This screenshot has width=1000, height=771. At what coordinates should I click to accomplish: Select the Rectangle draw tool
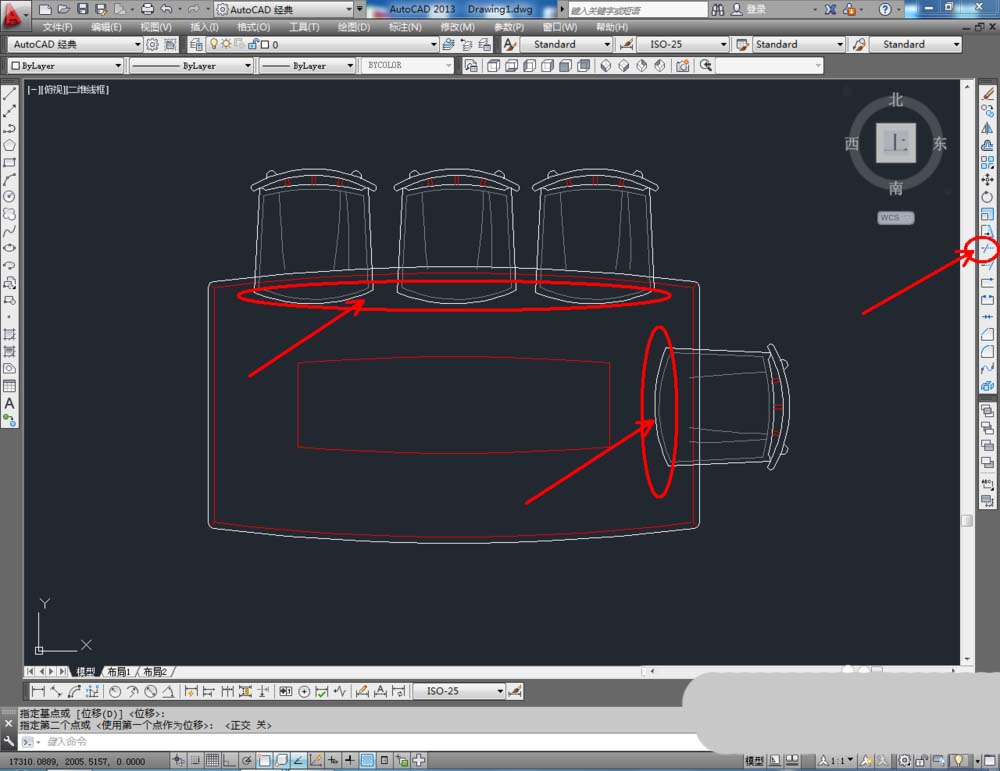pos(10,163)
